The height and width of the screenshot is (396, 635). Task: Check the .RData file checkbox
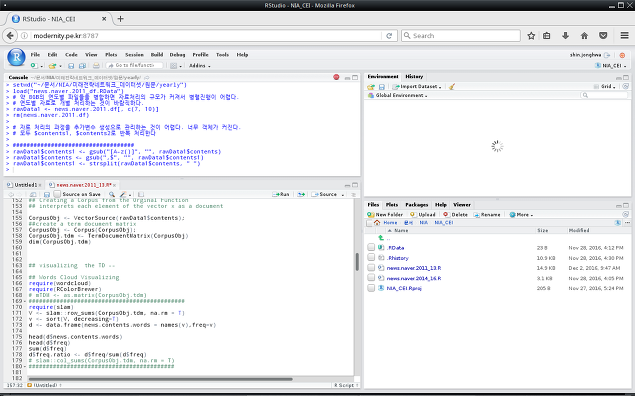click(371, 247)
